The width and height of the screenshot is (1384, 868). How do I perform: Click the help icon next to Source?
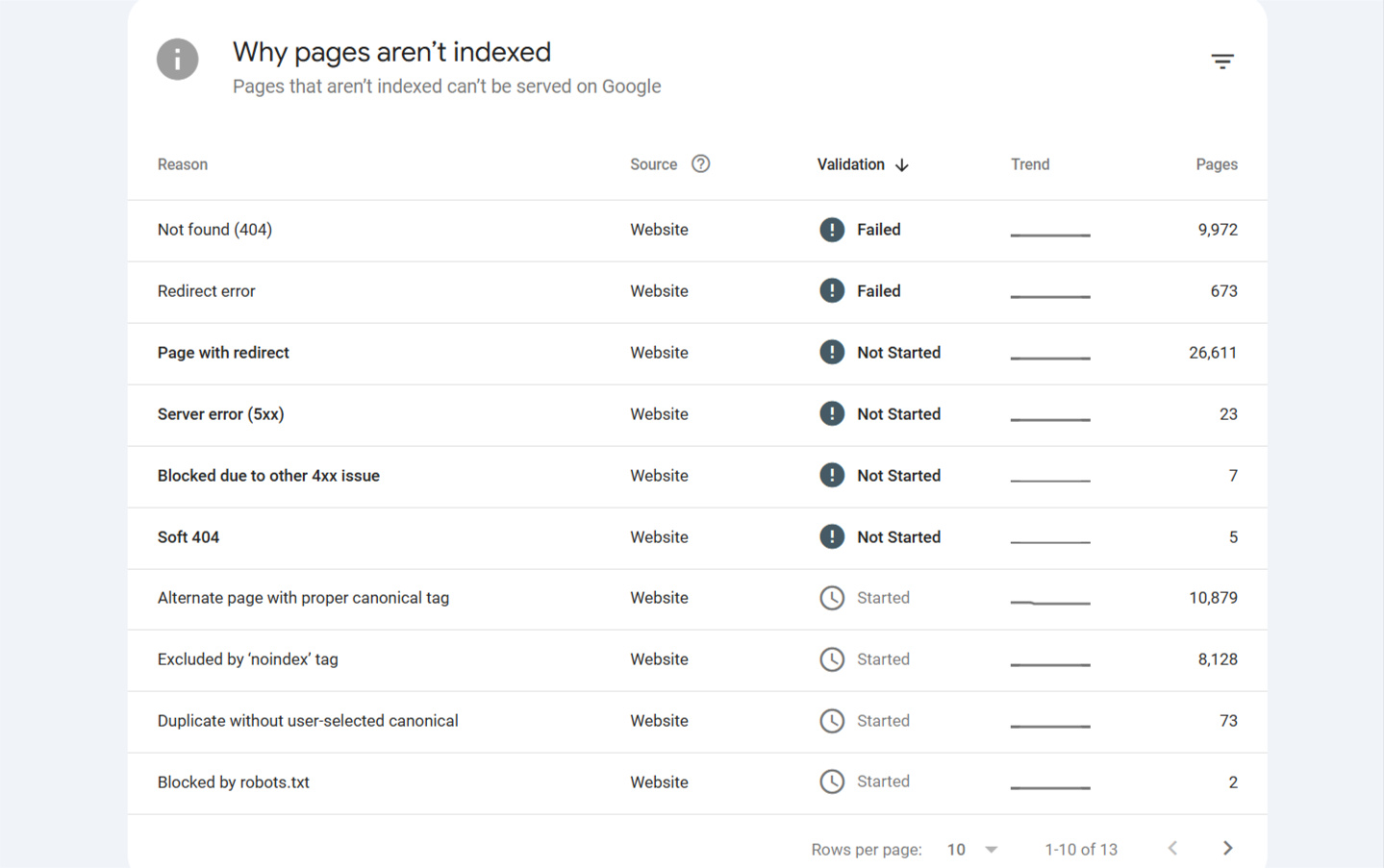pos(700,163)
